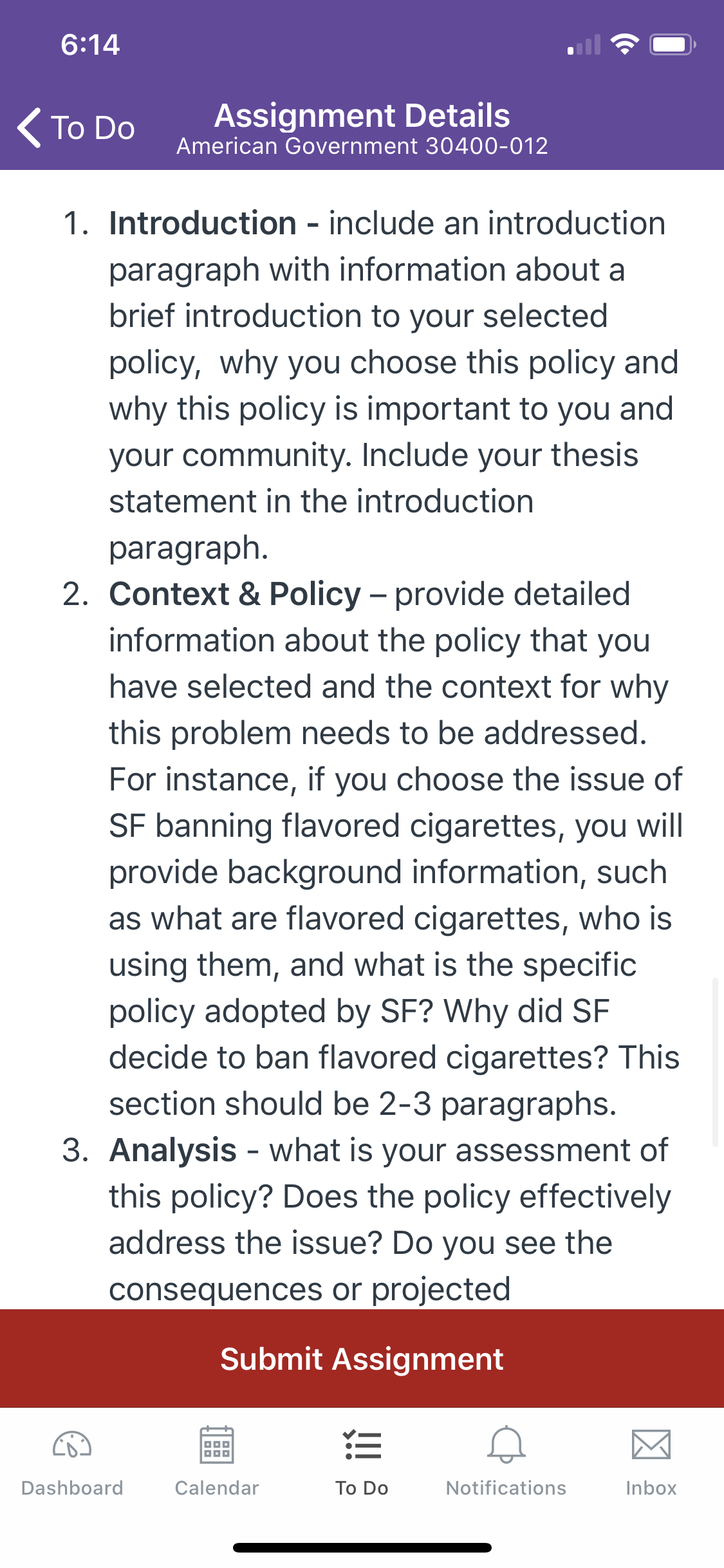The image size is (724, 1568).
Task: Tap the home indicator bar
Action: 362,1547
